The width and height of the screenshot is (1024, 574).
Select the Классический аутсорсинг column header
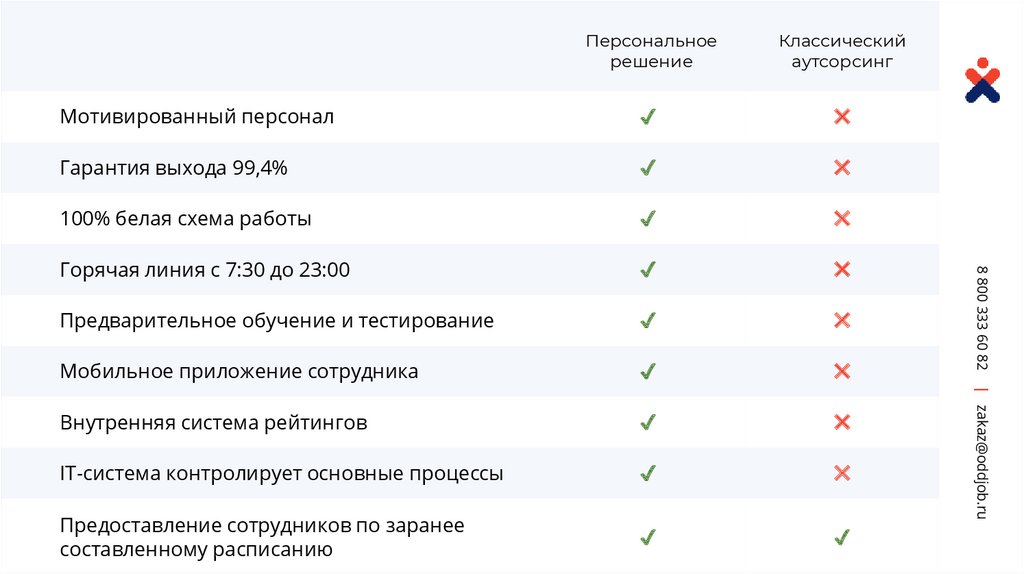point(842,51)
